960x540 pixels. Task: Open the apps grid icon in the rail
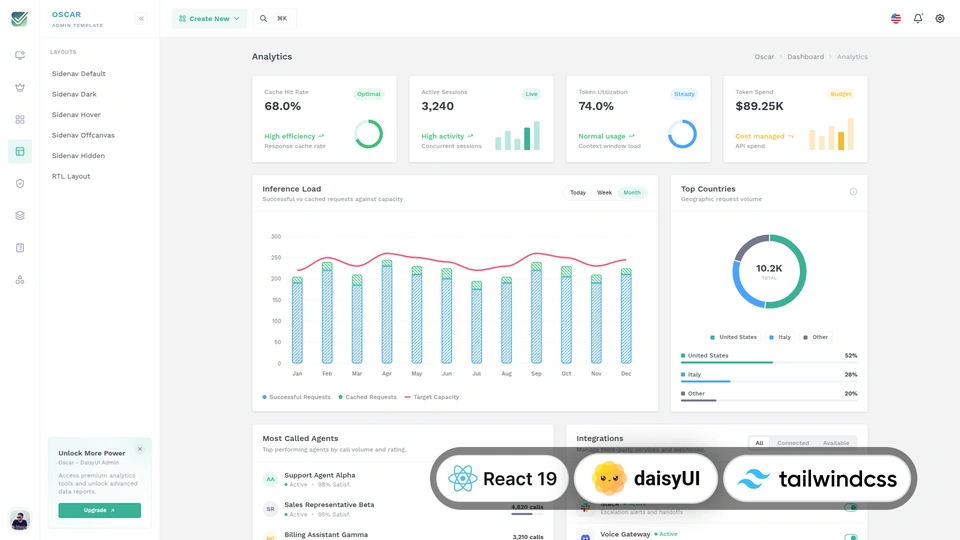click(20, 119)
